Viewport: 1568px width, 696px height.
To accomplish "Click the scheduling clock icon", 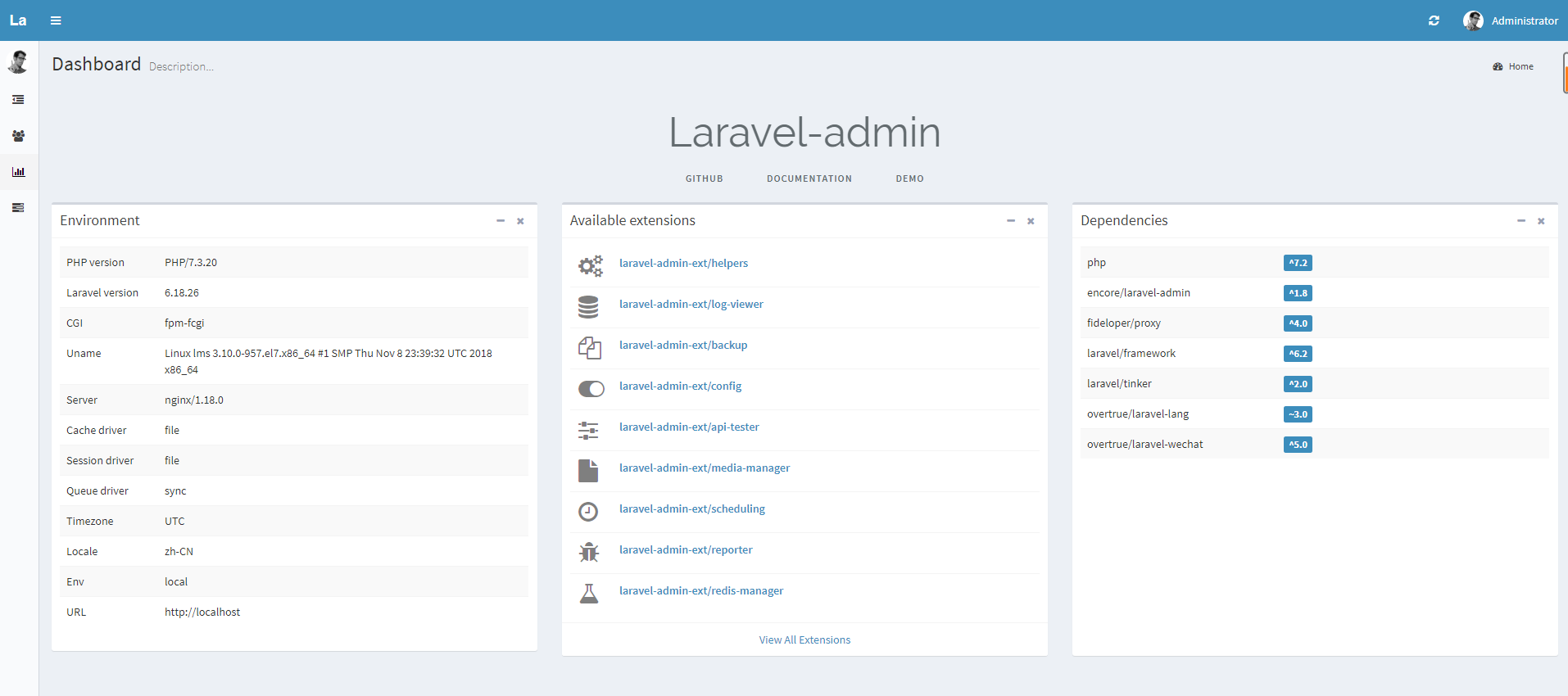I will [x=588, y=512].
